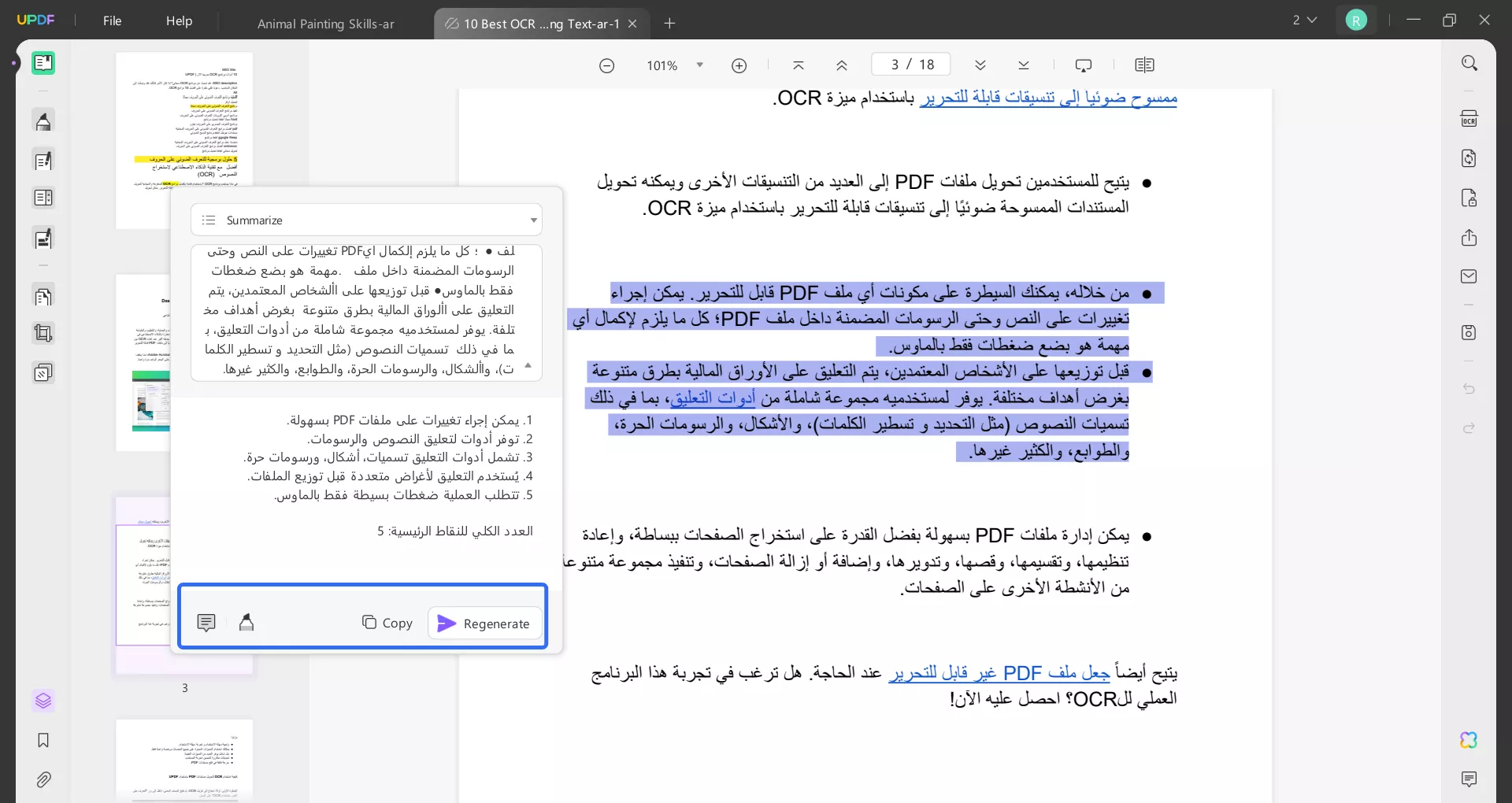Select the summary point numbered 1
Image resolution: width=1512 pixels, height=803 pixels.
pos(410,420)
